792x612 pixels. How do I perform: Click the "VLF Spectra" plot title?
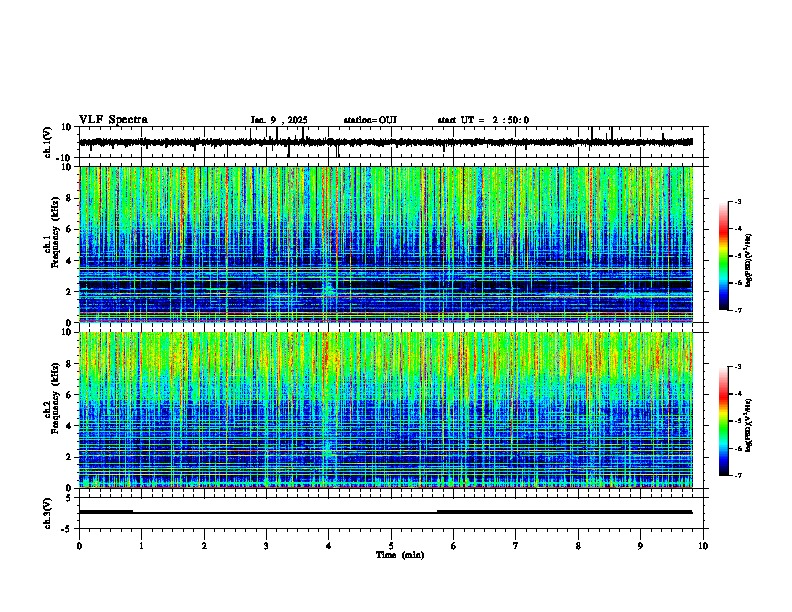pos(113,120)
